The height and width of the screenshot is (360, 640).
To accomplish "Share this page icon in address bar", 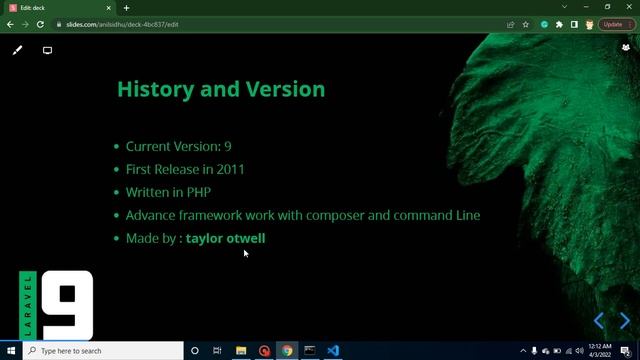I will click(x=510, y=24).
